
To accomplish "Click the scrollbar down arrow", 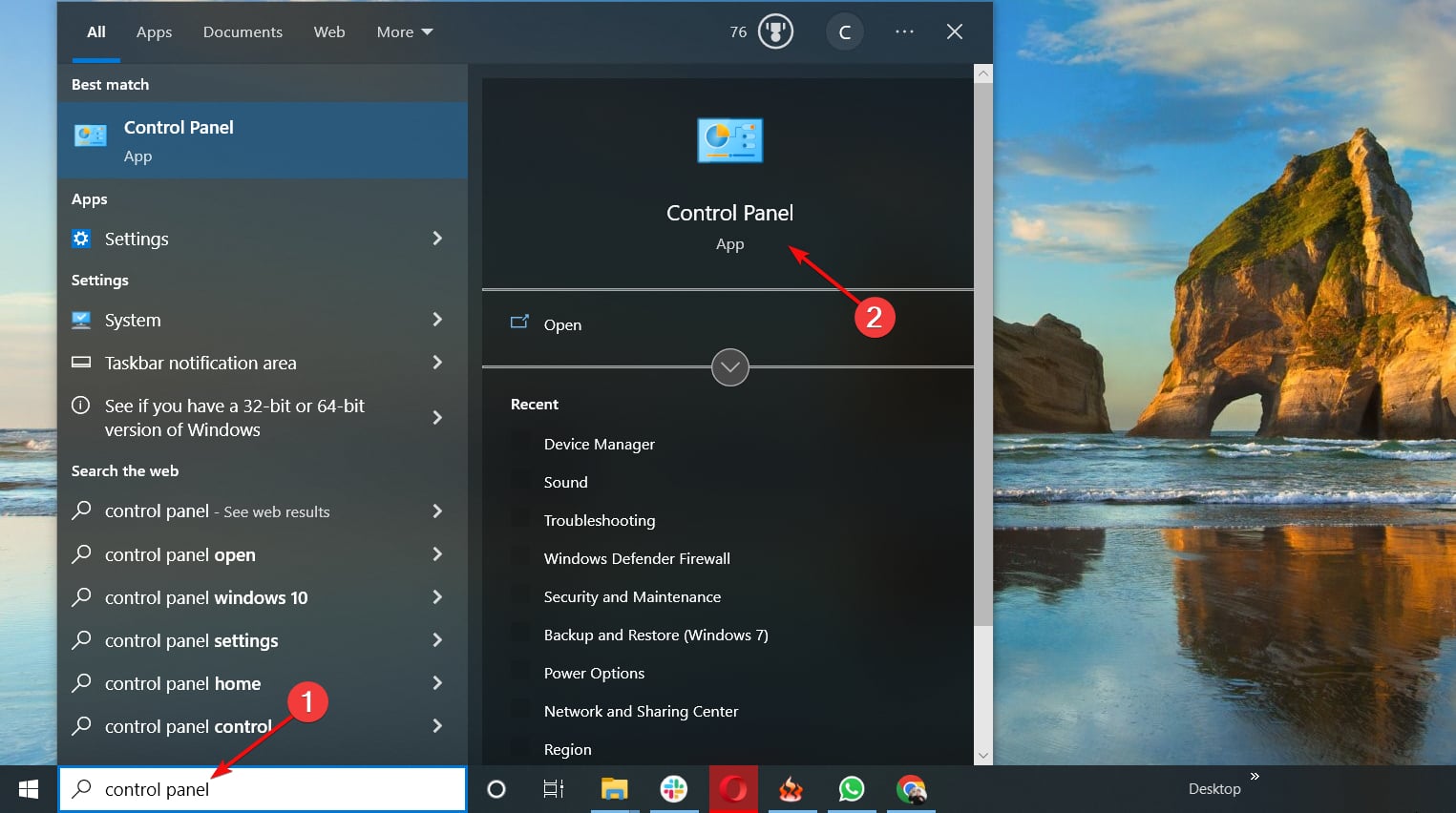I will tap(983, 756).
